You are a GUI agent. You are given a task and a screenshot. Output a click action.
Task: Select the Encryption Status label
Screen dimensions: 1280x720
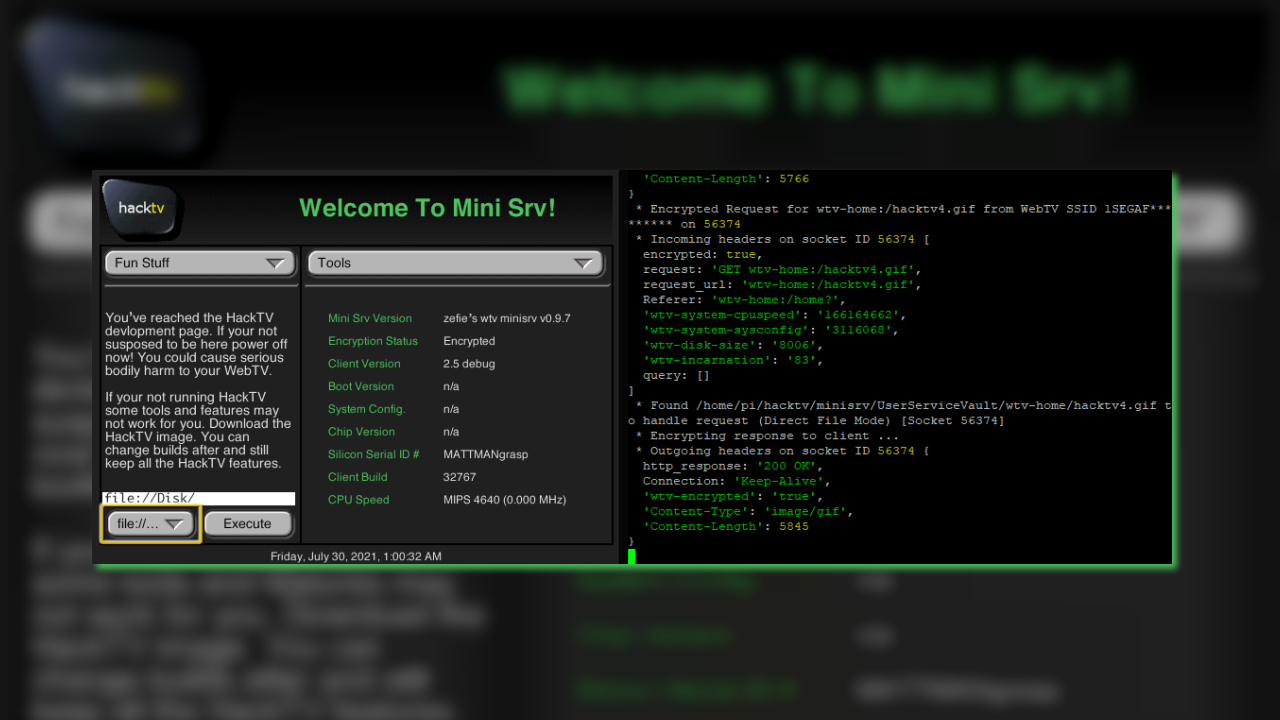(x=373, y=341)
